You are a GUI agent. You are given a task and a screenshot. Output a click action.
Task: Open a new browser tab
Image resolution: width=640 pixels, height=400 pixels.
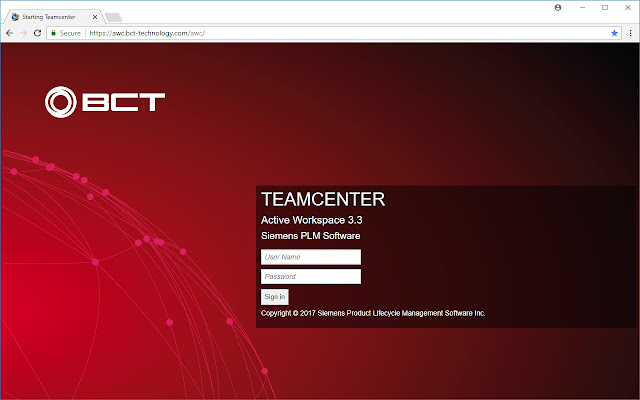pos(113,17)
